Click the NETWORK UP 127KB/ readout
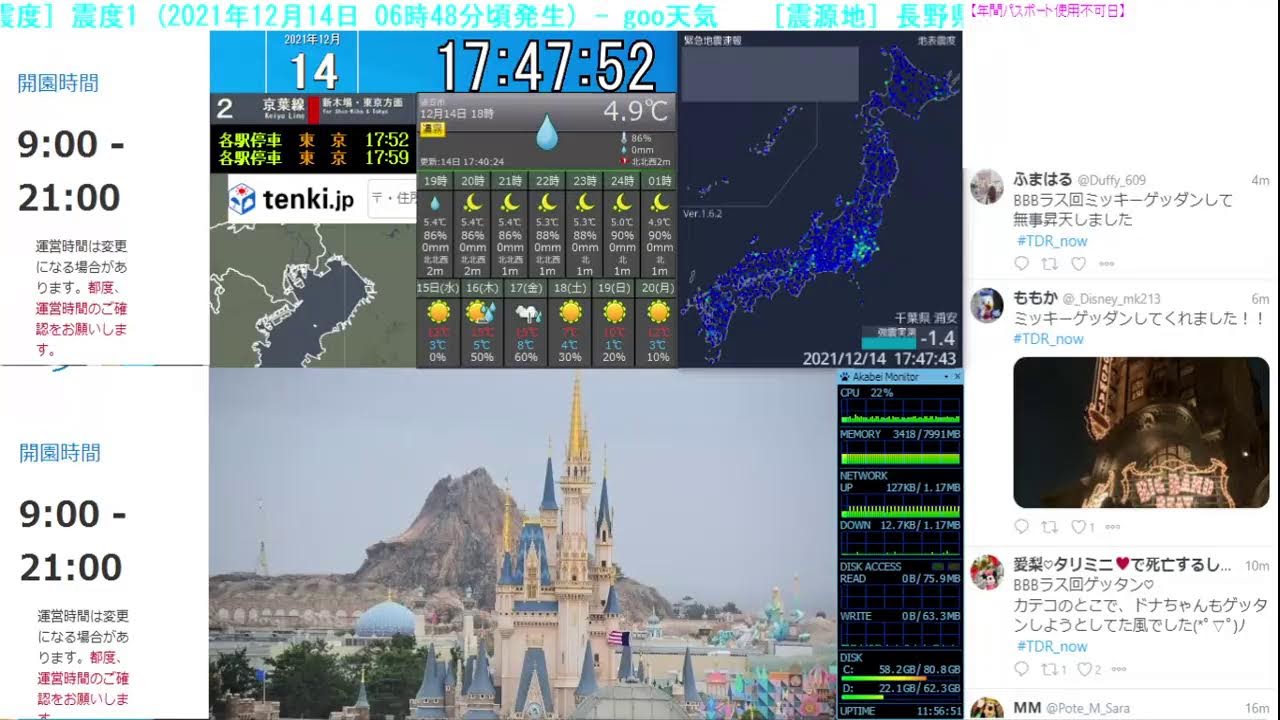Image resolution: width=1280 pixels, height=720 pixels. [x=900, y=489]
